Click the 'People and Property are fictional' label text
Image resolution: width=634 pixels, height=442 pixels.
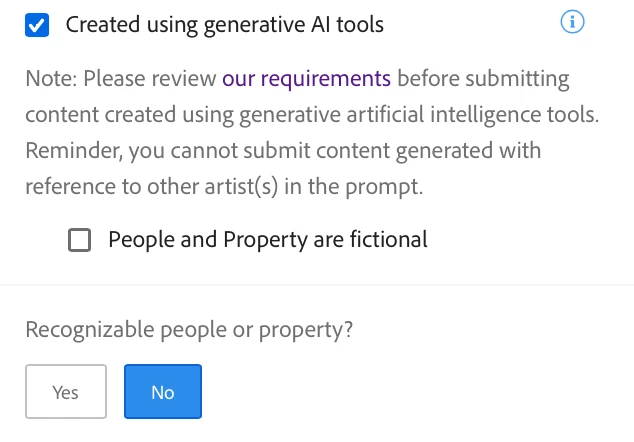[x=267, y=240]
